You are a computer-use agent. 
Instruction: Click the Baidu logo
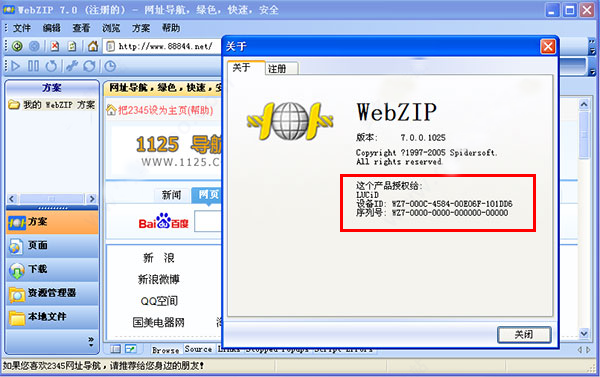163,222
